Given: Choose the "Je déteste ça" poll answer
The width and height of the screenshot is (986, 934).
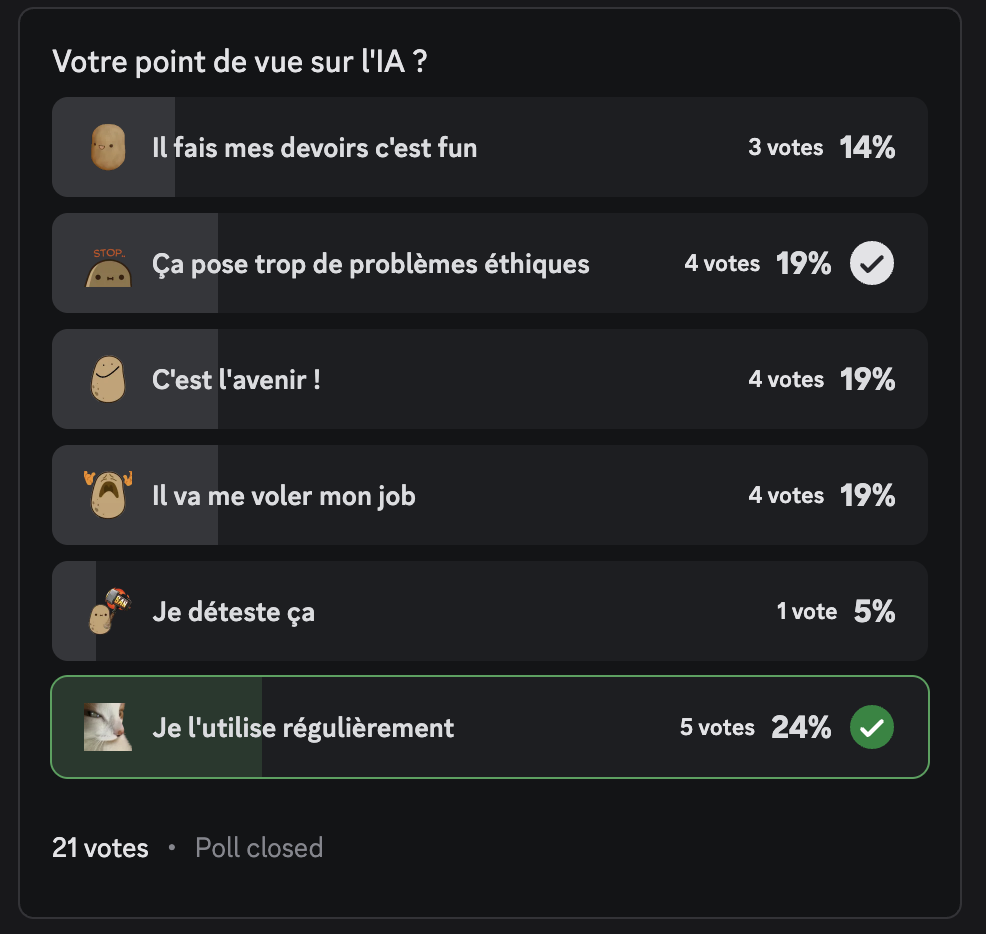Looking at the screenshot, I should click(450, 611).
